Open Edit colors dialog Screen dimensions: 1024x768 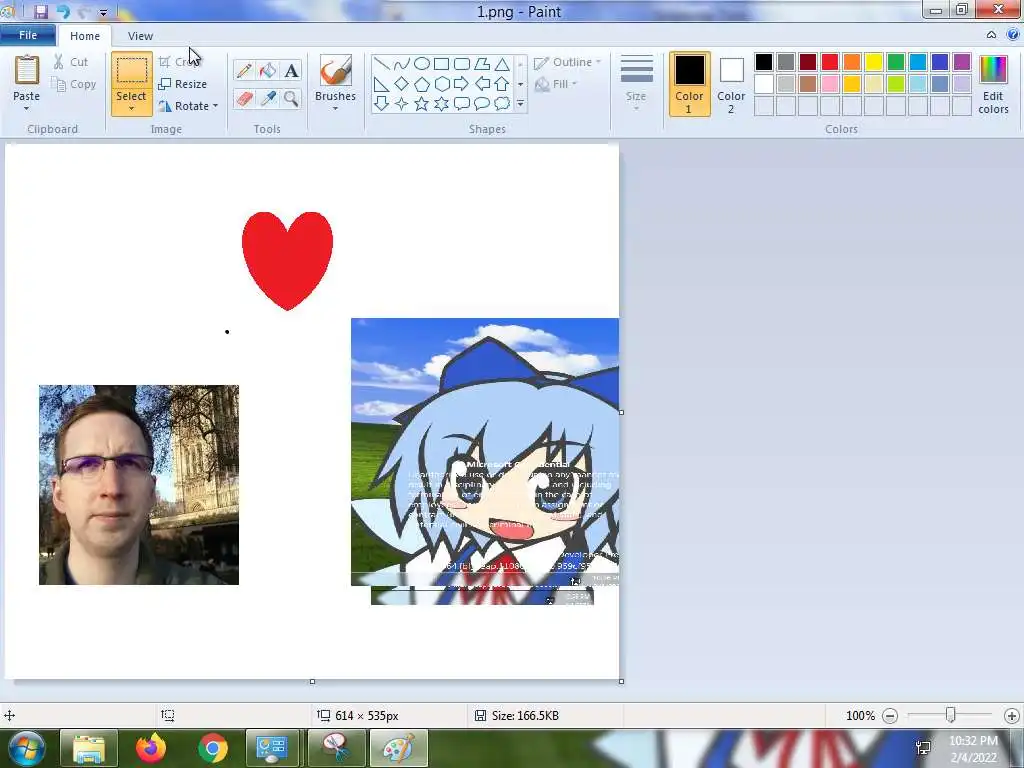pos(993,85)
